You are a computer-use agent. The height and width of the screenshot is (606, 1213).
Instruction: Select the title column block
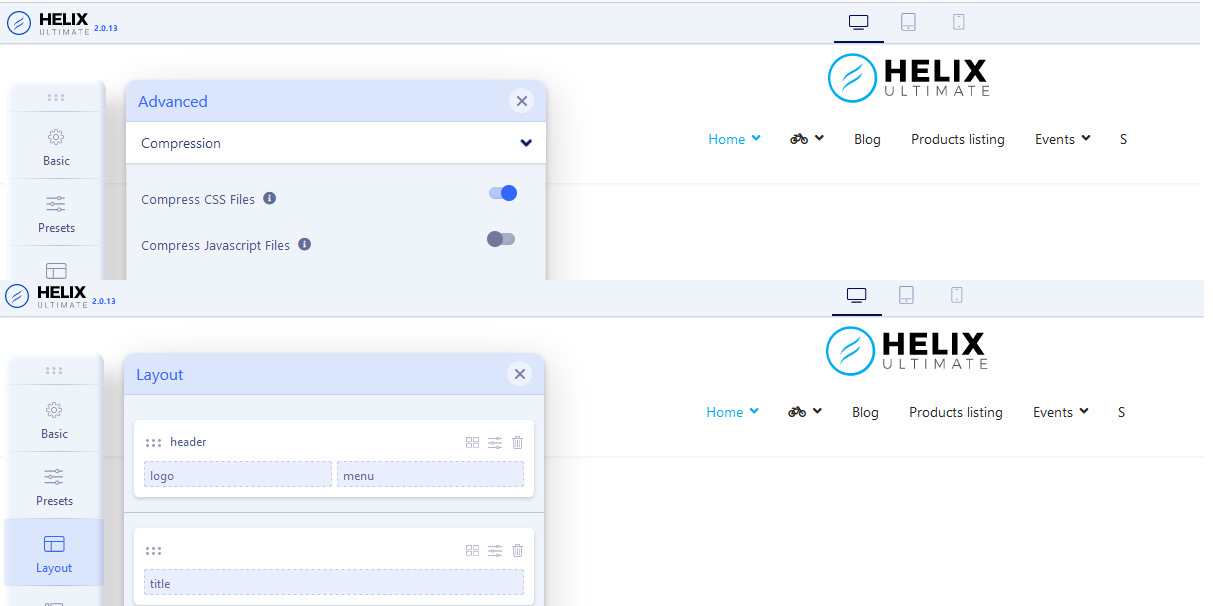click(334, 583)
